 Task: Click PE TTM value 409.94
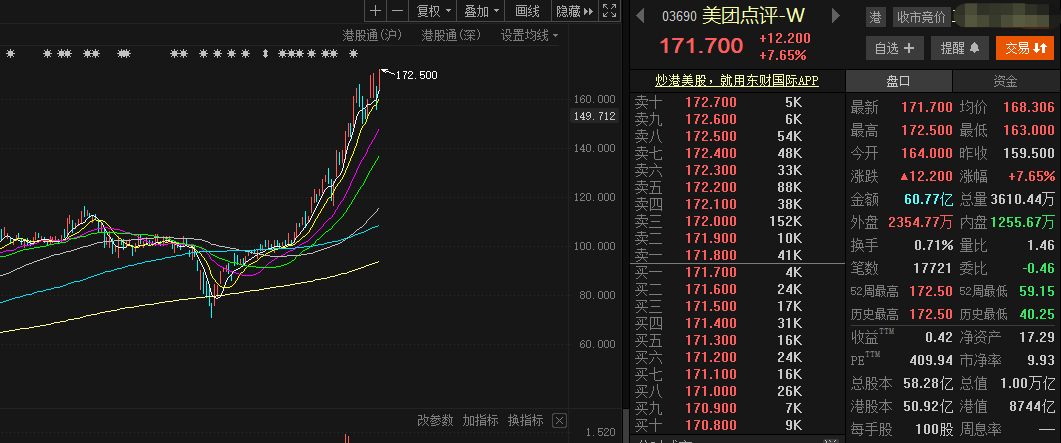coord(930,360)
